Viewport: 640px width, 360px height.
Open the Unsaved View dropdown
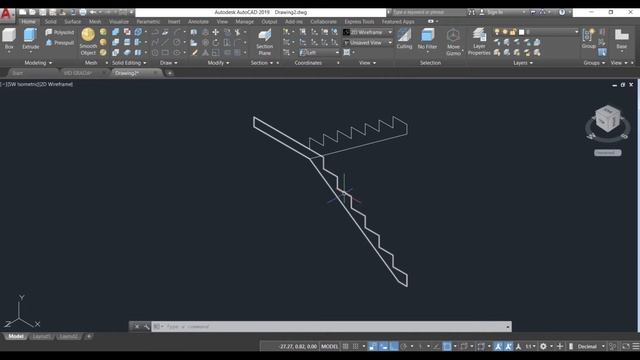point(368,42)
